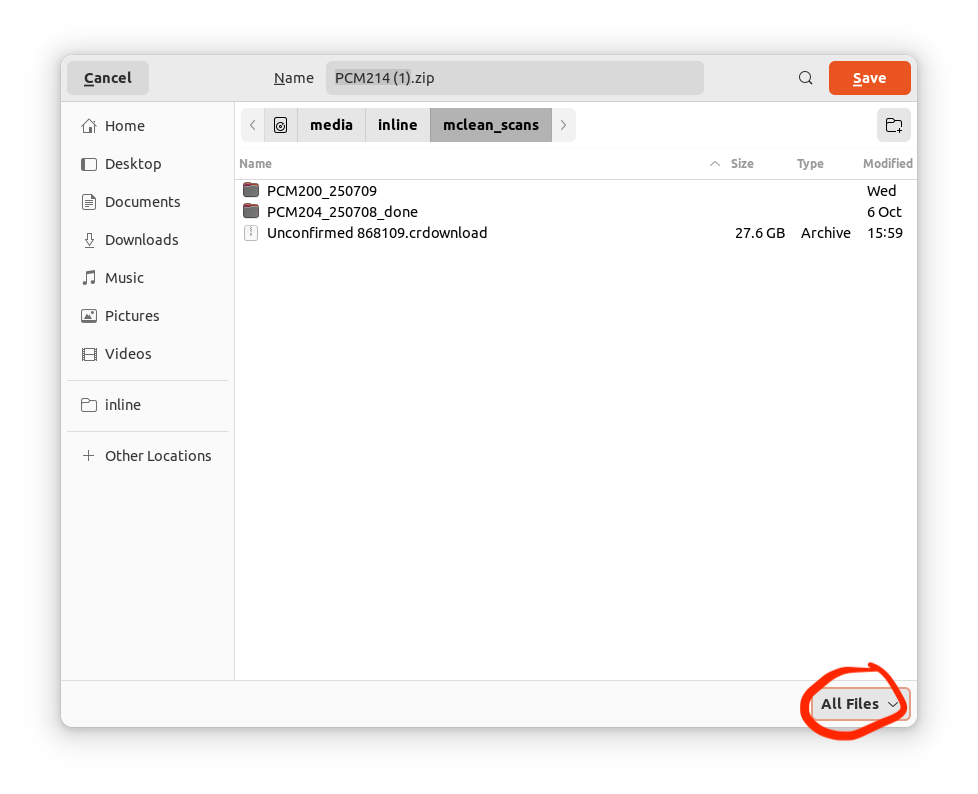Switch to the media path segment
978x794 pixels.
click(331, 125)
